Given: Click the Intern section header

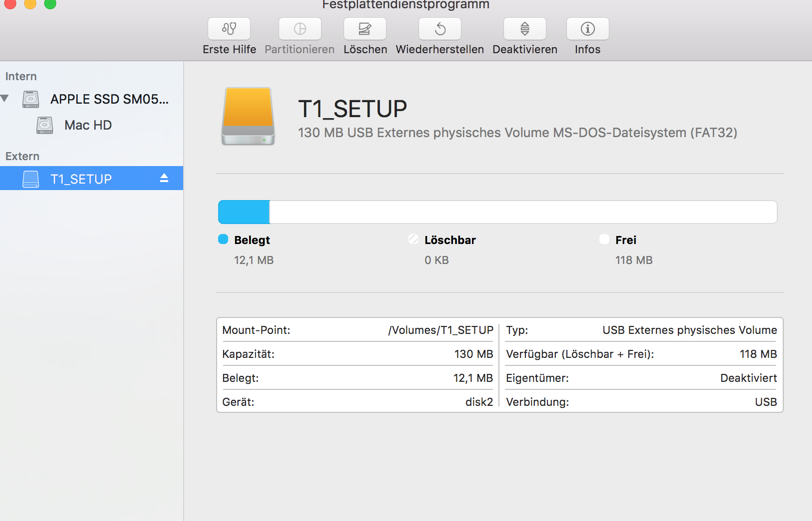Looking at the screenshot, I should [21, 76].
